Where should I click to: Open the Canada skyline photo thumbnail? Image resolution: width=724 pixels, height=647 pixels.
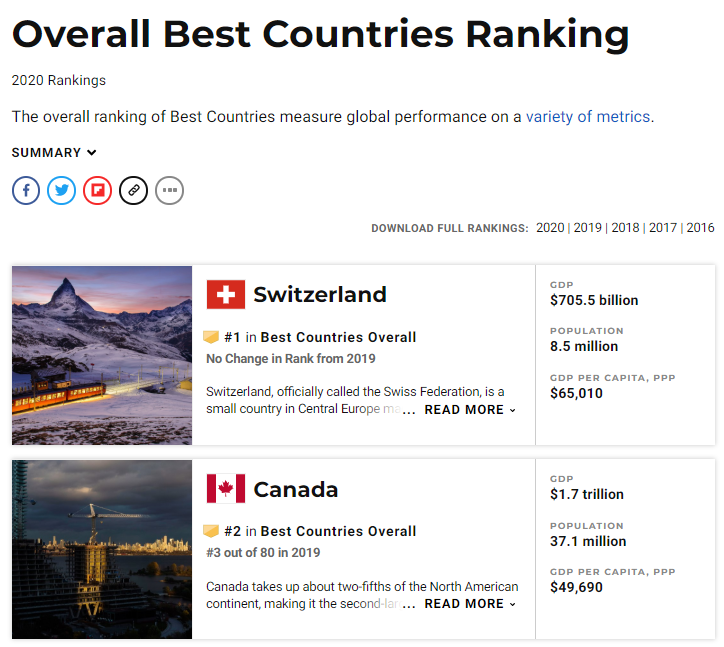pos(102,549)
